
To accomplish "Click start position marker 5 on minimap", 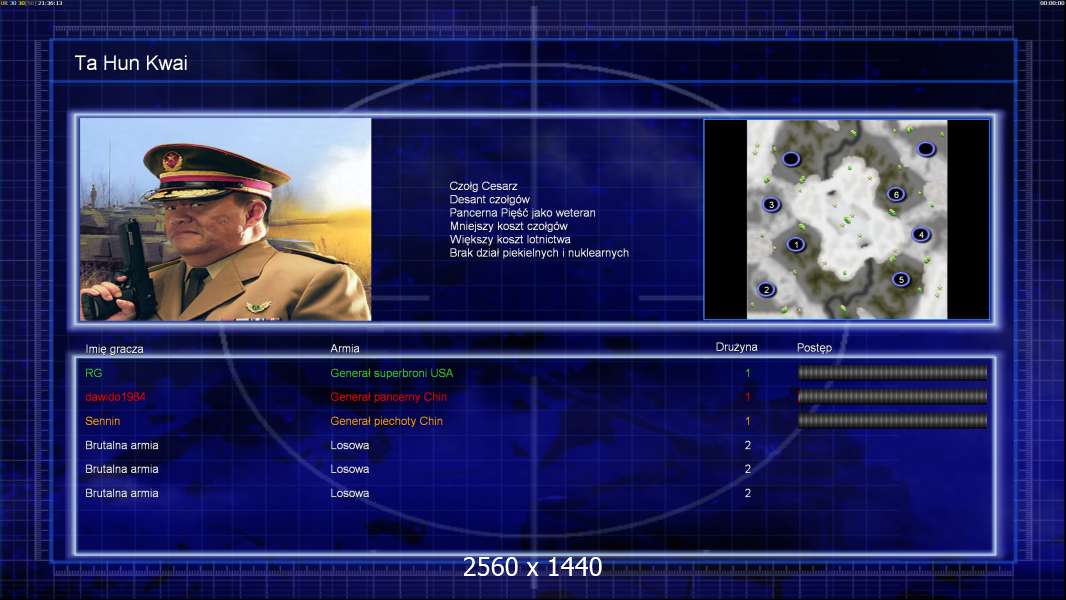I will coord(901,279).
